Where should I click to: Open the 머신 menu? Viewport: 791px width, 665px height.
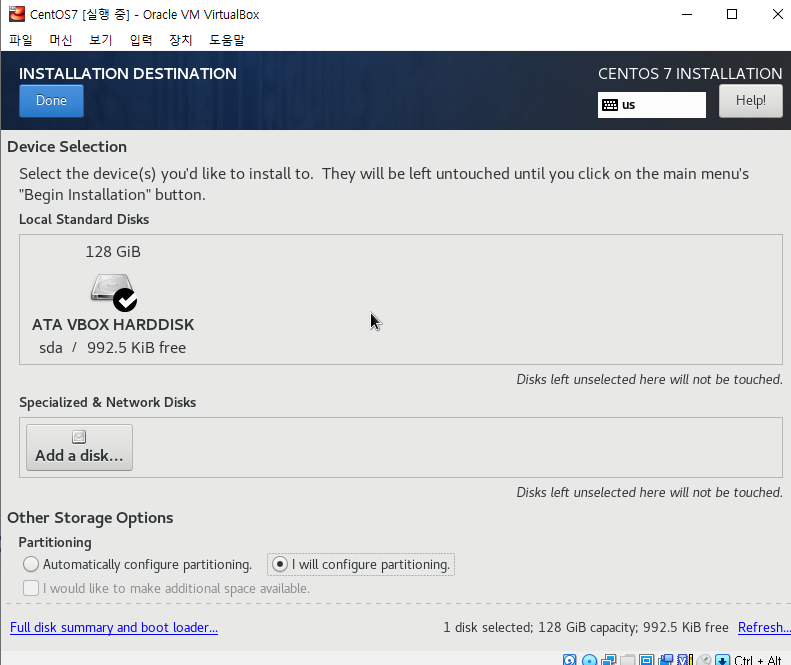pyautogui.click(x=61, y=40)
